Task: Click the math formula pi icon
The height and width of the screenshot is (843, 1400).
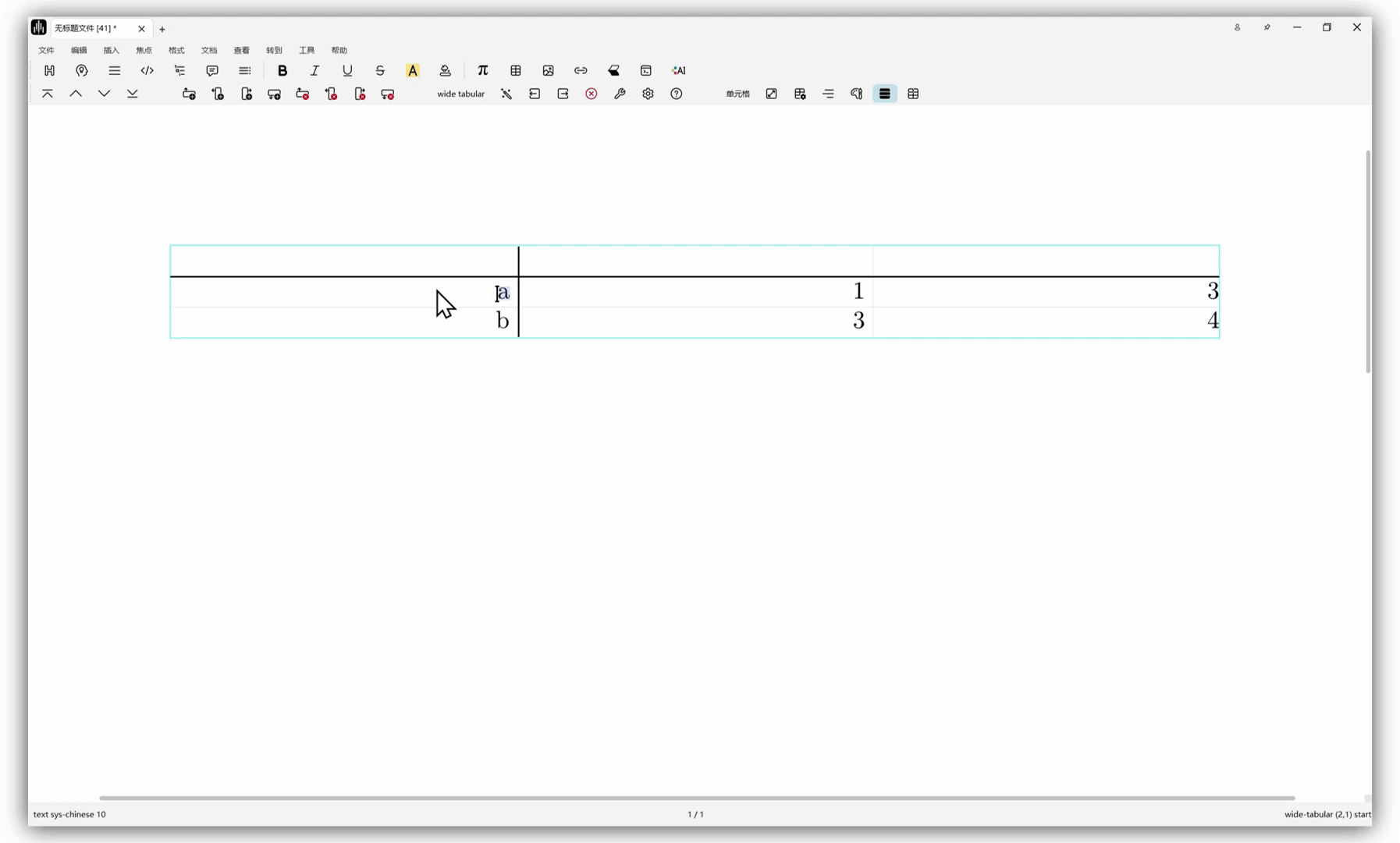Action: [x=482, y=70]
